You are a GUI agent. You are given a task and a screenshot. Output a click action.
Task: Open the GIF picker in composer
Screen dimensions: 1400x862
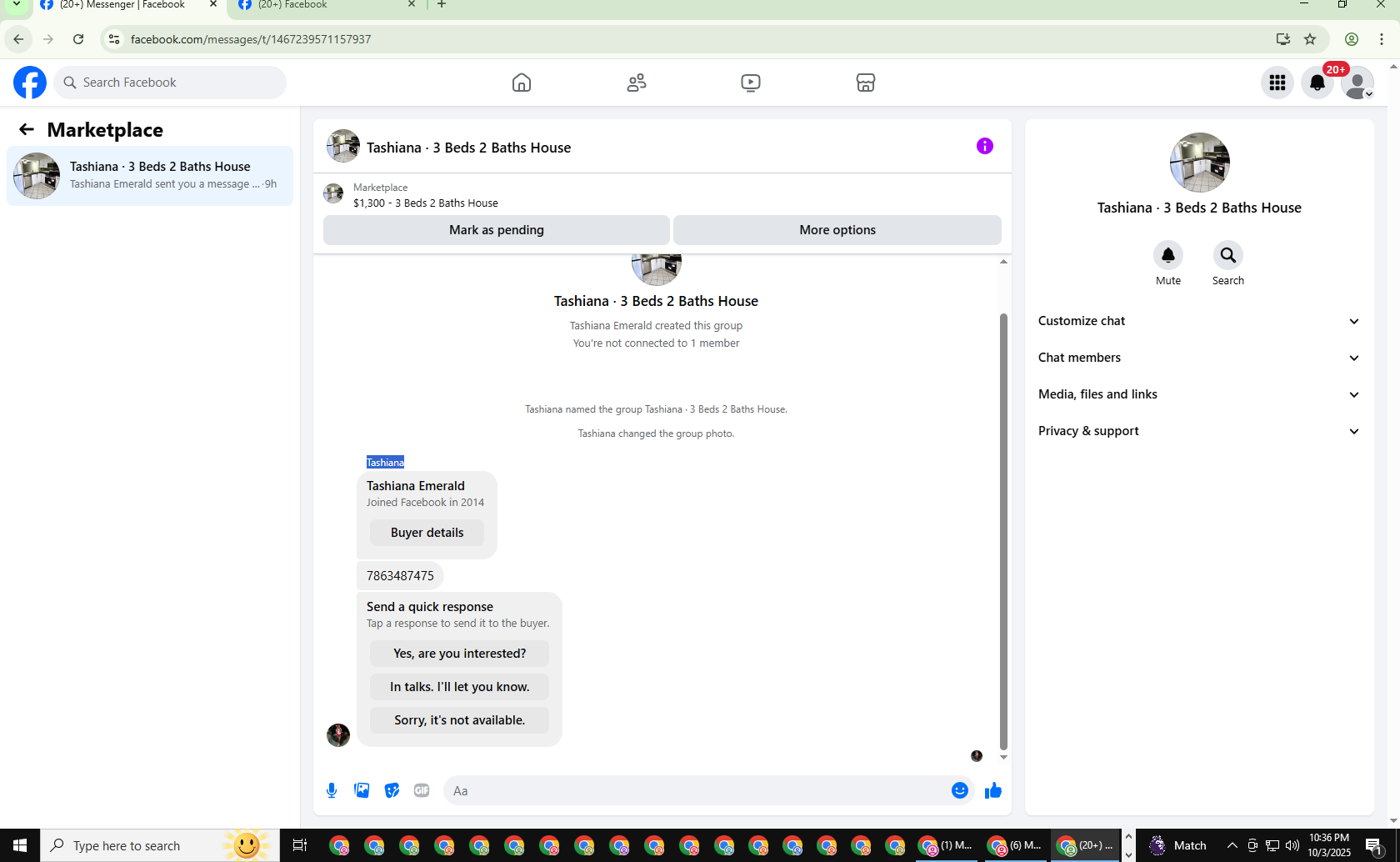coord(422,790)
